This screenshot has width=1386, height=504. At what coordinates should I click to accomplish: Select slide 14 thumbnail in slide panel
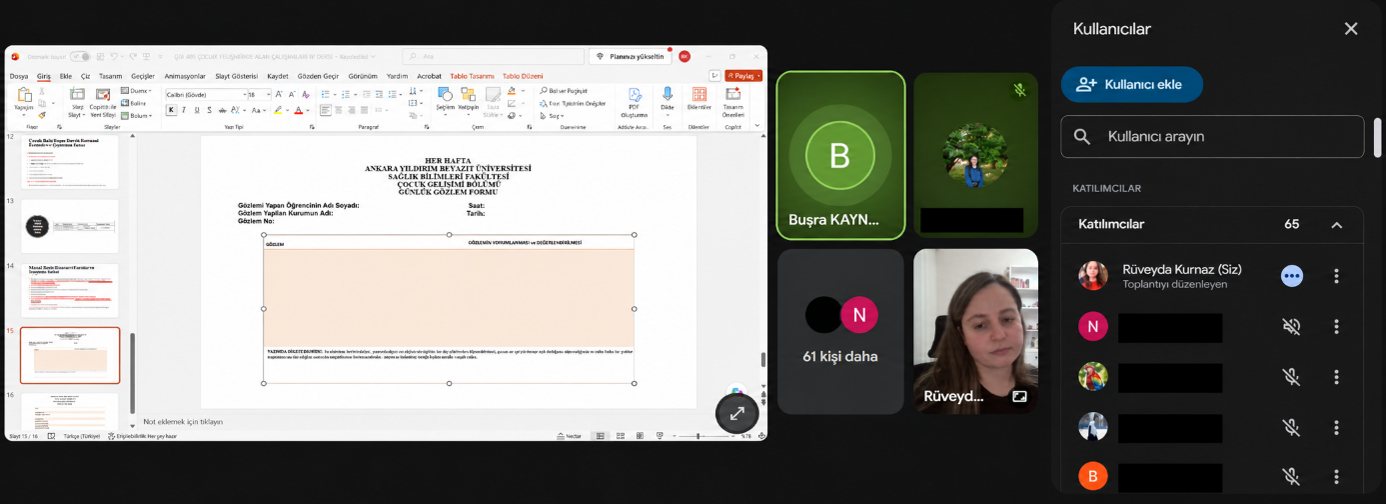(70, 290)
